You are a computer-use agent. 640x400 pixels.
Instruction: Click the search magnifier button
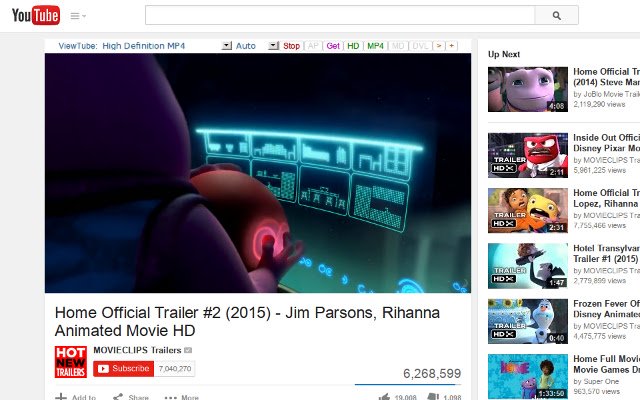[556, 16]
